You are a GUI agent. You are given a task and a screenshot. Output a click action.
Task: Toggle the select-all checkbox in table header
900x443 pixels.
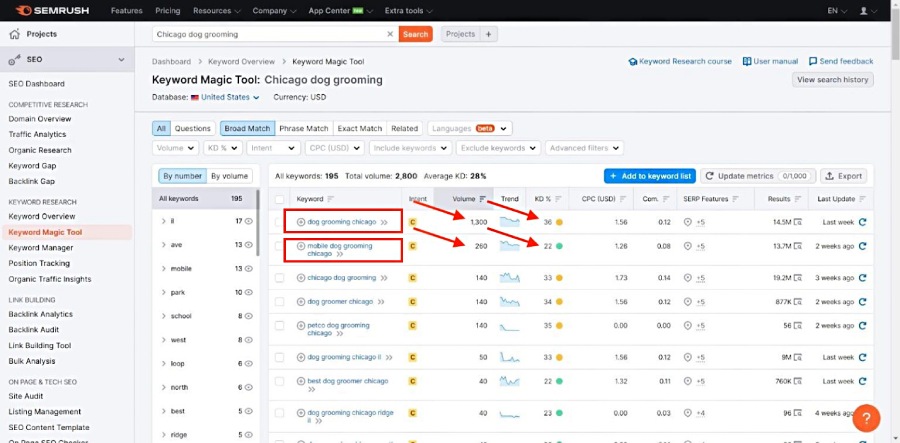[280, 200]
